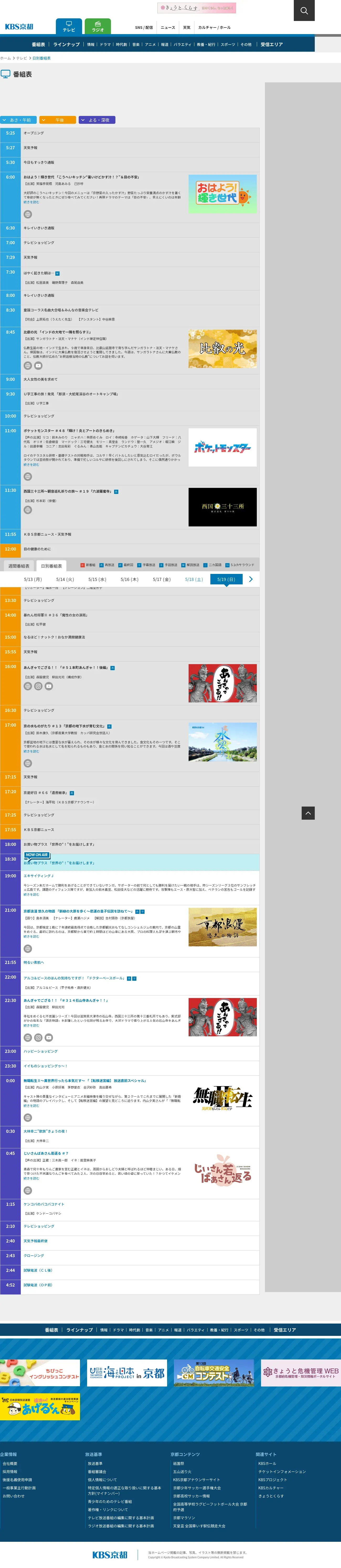341x1568 pixels.
Task: Open Instagram icon for 22:30 あんぎゃでござる
Action: pyautogui.click(x=38, y=1038)
